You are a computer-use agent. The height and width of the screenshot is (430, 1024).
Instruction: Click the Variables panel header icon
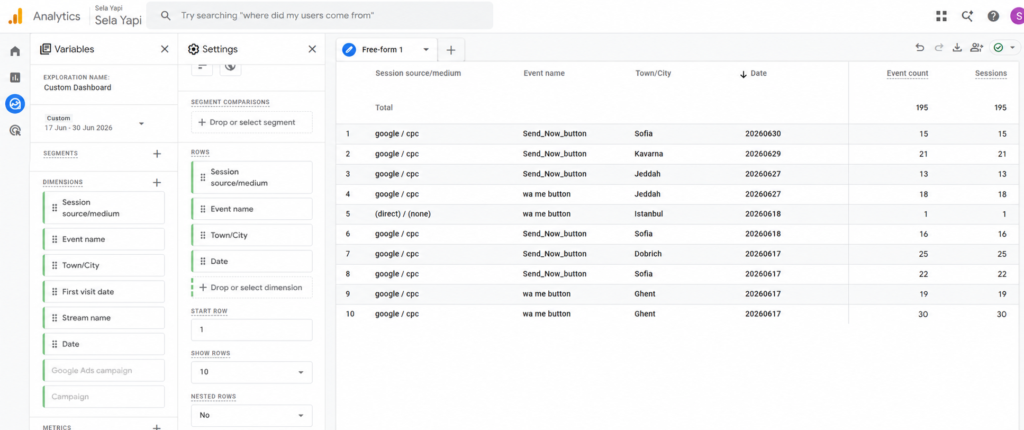coord(45,49)
